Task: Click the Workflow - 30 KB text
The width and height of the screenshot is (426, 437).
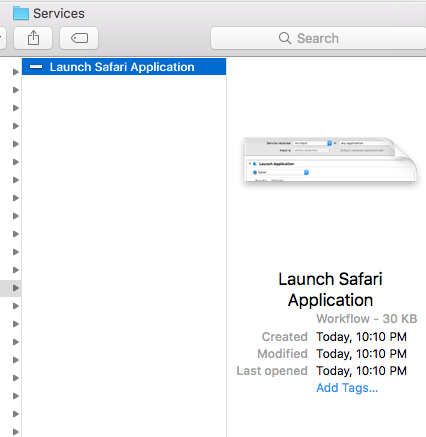Action: point(367,319)
